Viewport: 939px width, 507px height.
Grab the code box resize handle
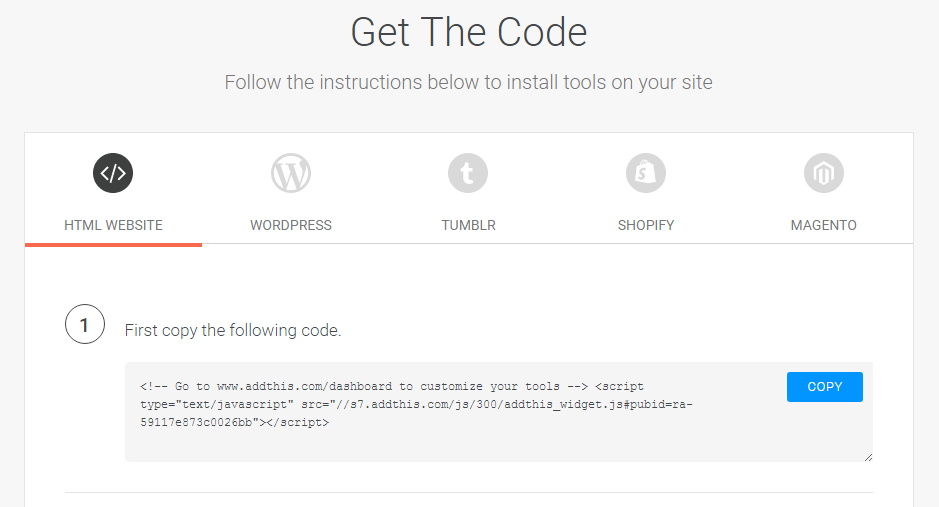(x=867, y=456)
